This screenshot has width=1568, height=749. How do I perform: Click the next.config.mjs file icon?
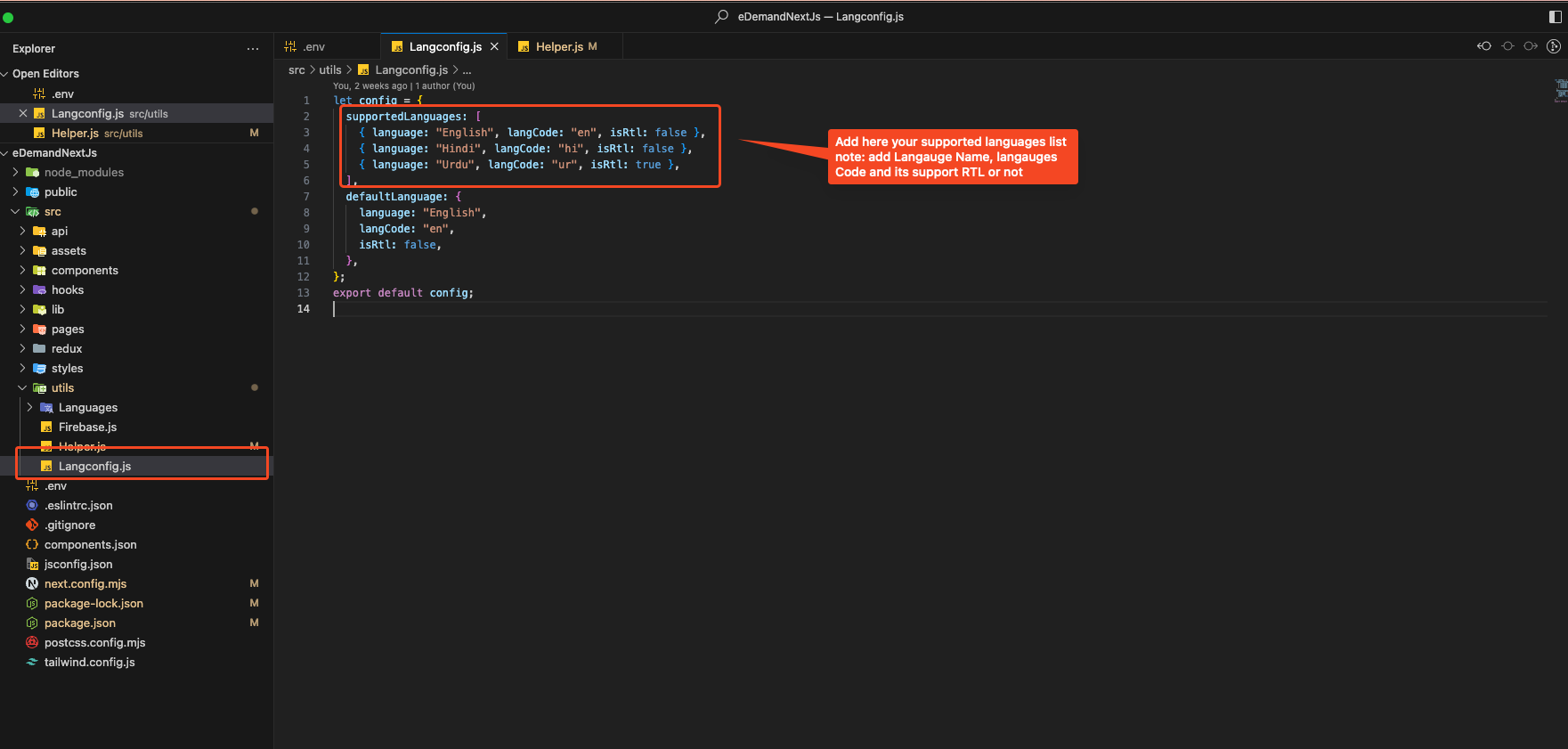coord(32,584)
